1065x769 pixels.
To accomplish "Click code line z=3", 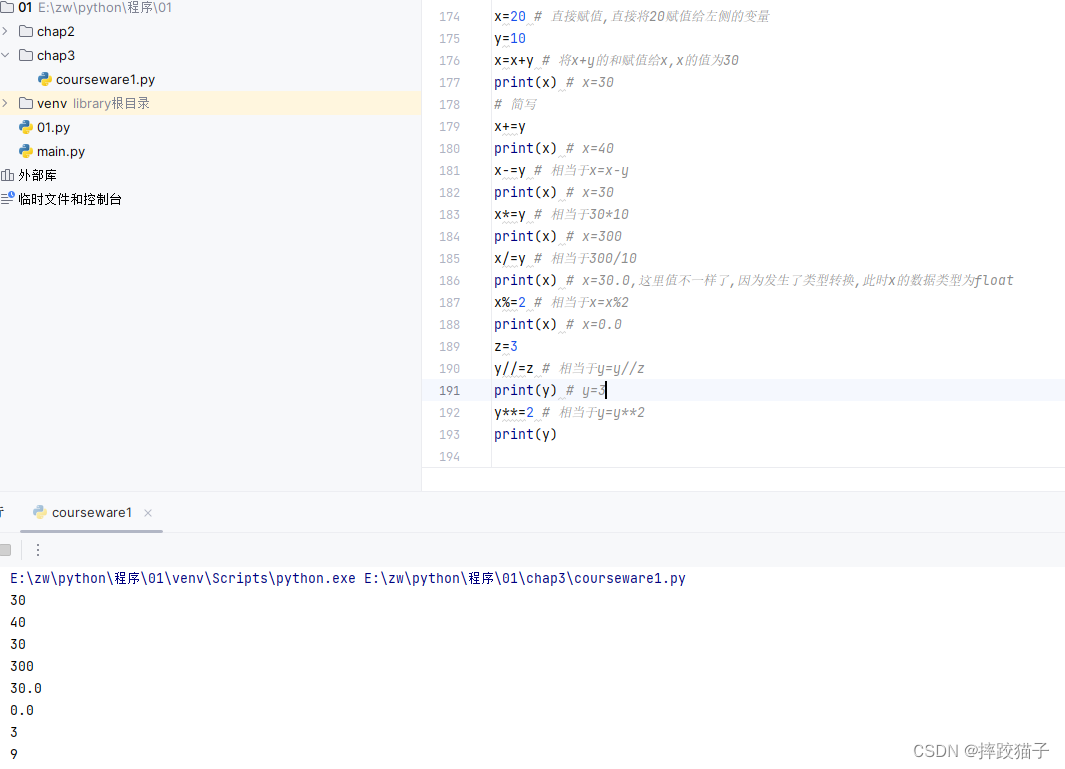I will pyautogui.click(x=505, y=346).
